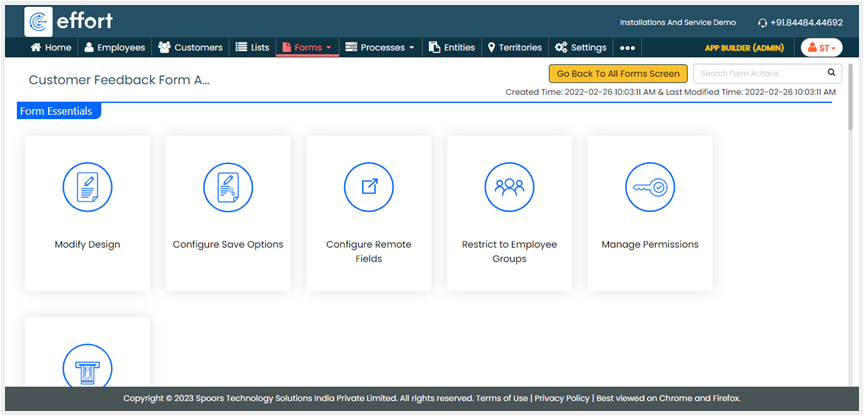Open the Manage Permissions key icon
Screen dimensions: 864x416
click(x=650, y=187)
